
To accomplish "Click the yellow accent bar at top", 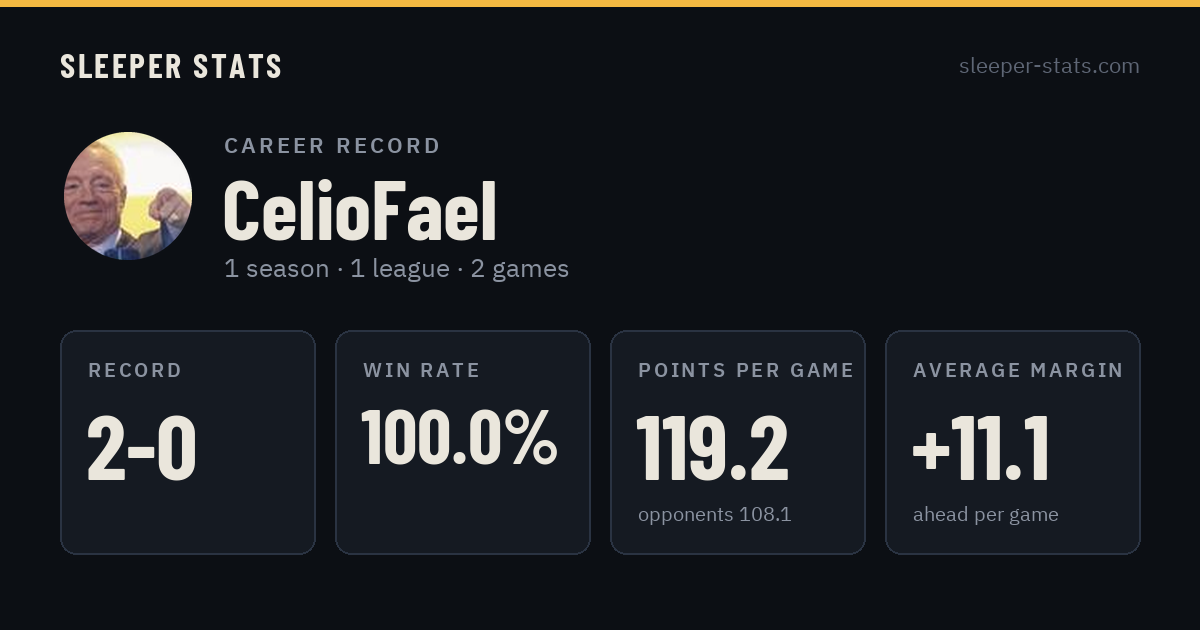I will pos(600,3).
